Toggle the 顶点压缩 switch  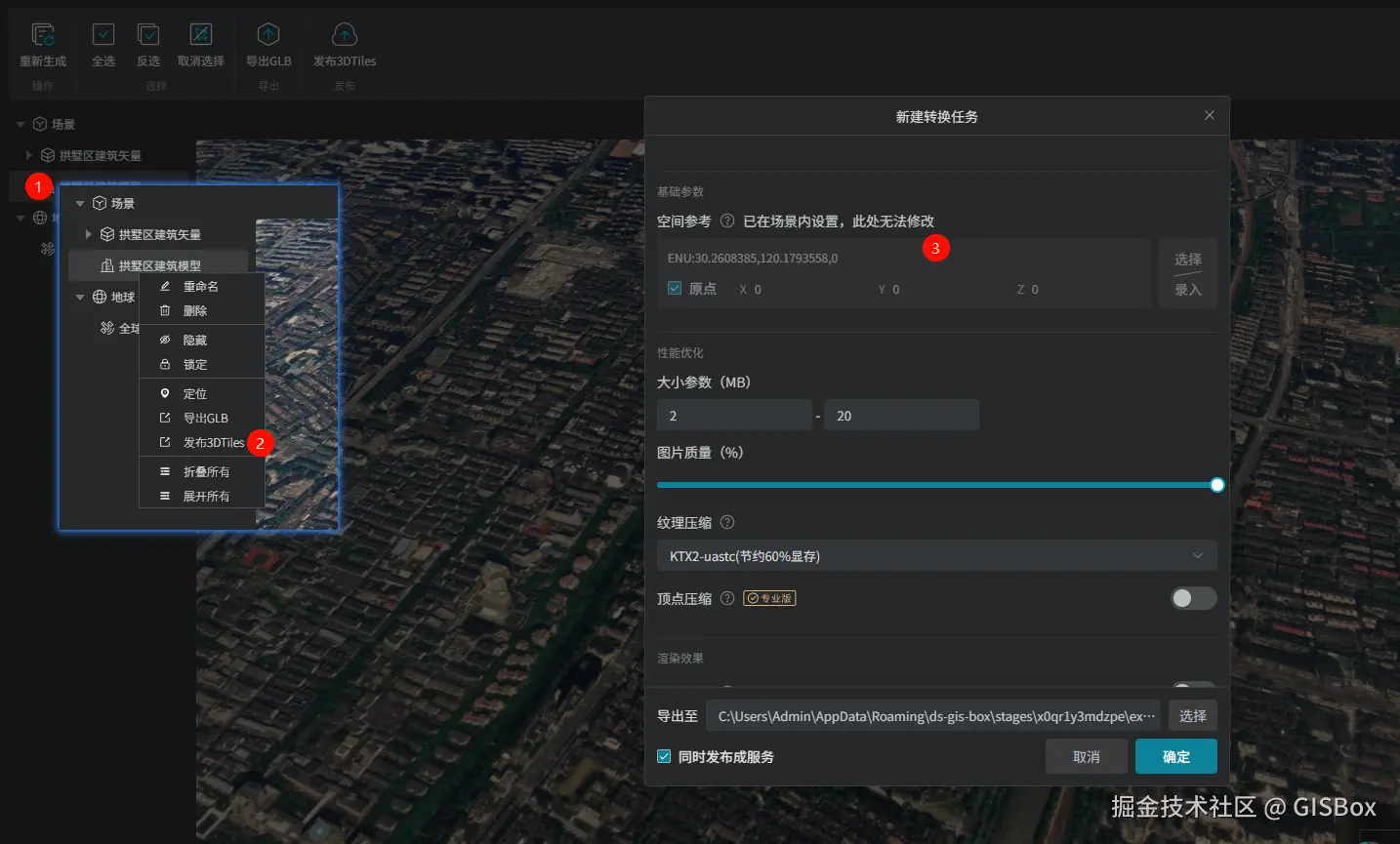(x=1194, y=598)
